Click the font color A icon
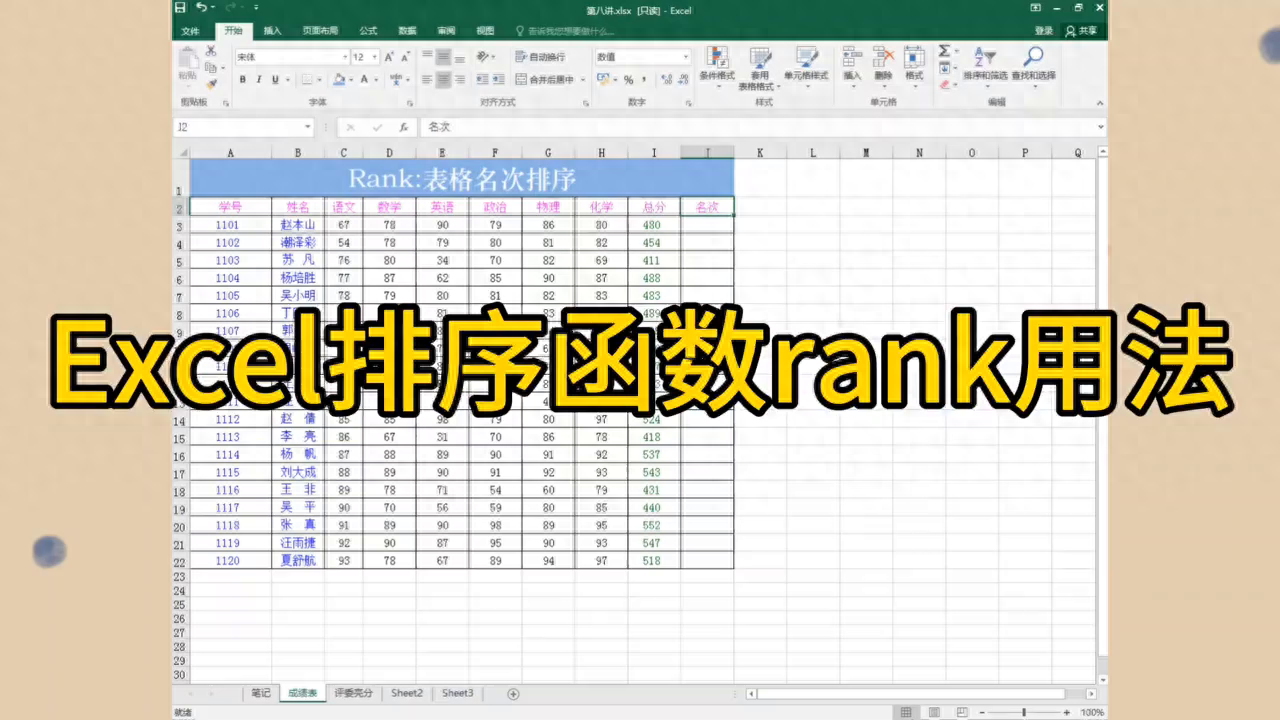This screenshot has width=1280, height=720. tap(364, 79)
